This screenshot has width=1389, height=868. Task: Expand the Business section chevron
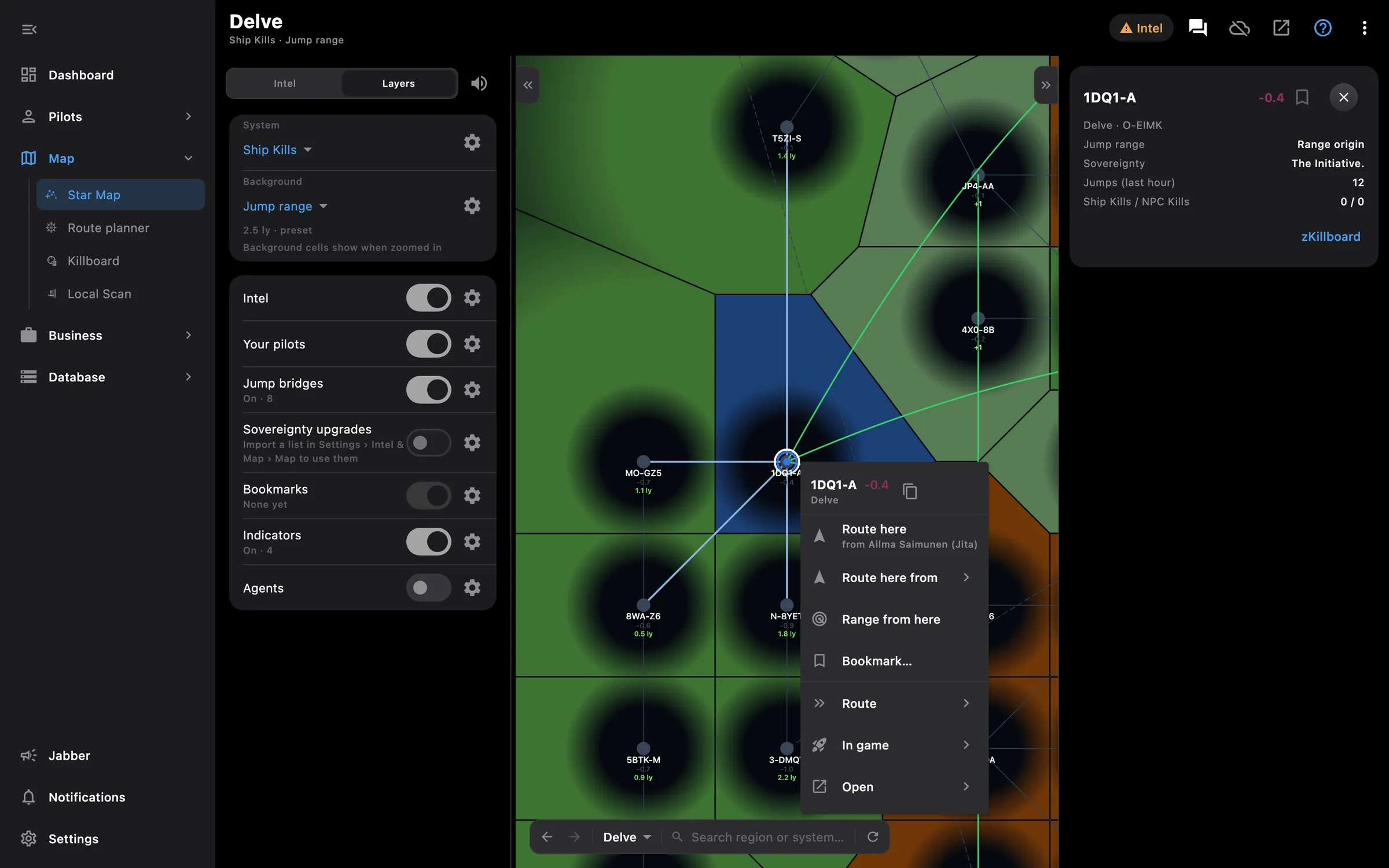[x=188, y=335]
